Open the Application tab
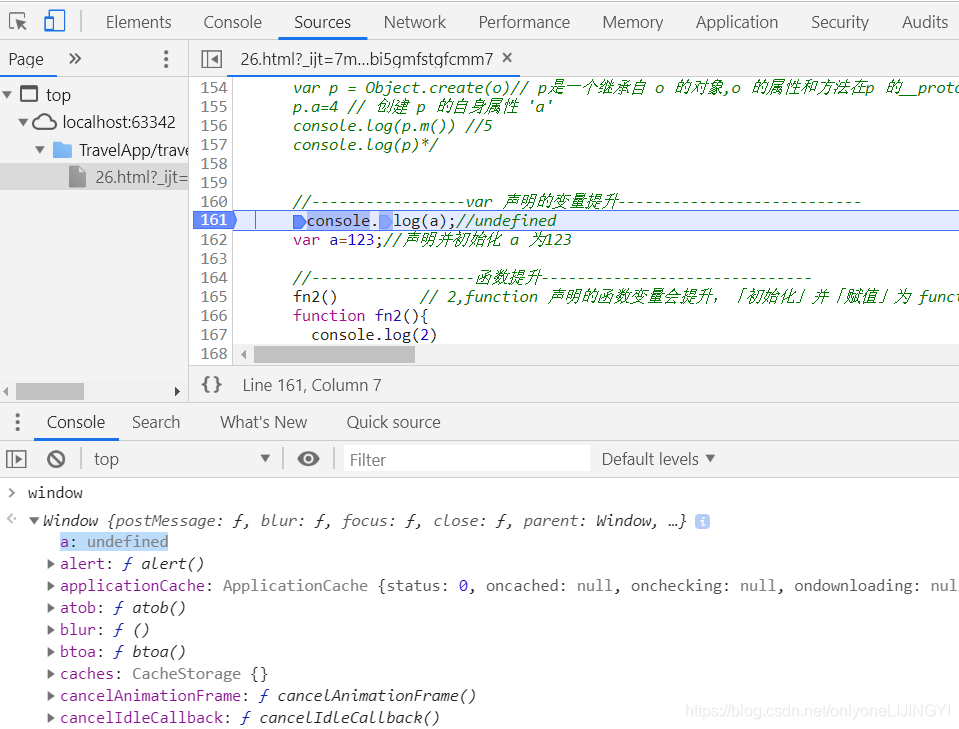959x729 pixels. coord(736,22)
